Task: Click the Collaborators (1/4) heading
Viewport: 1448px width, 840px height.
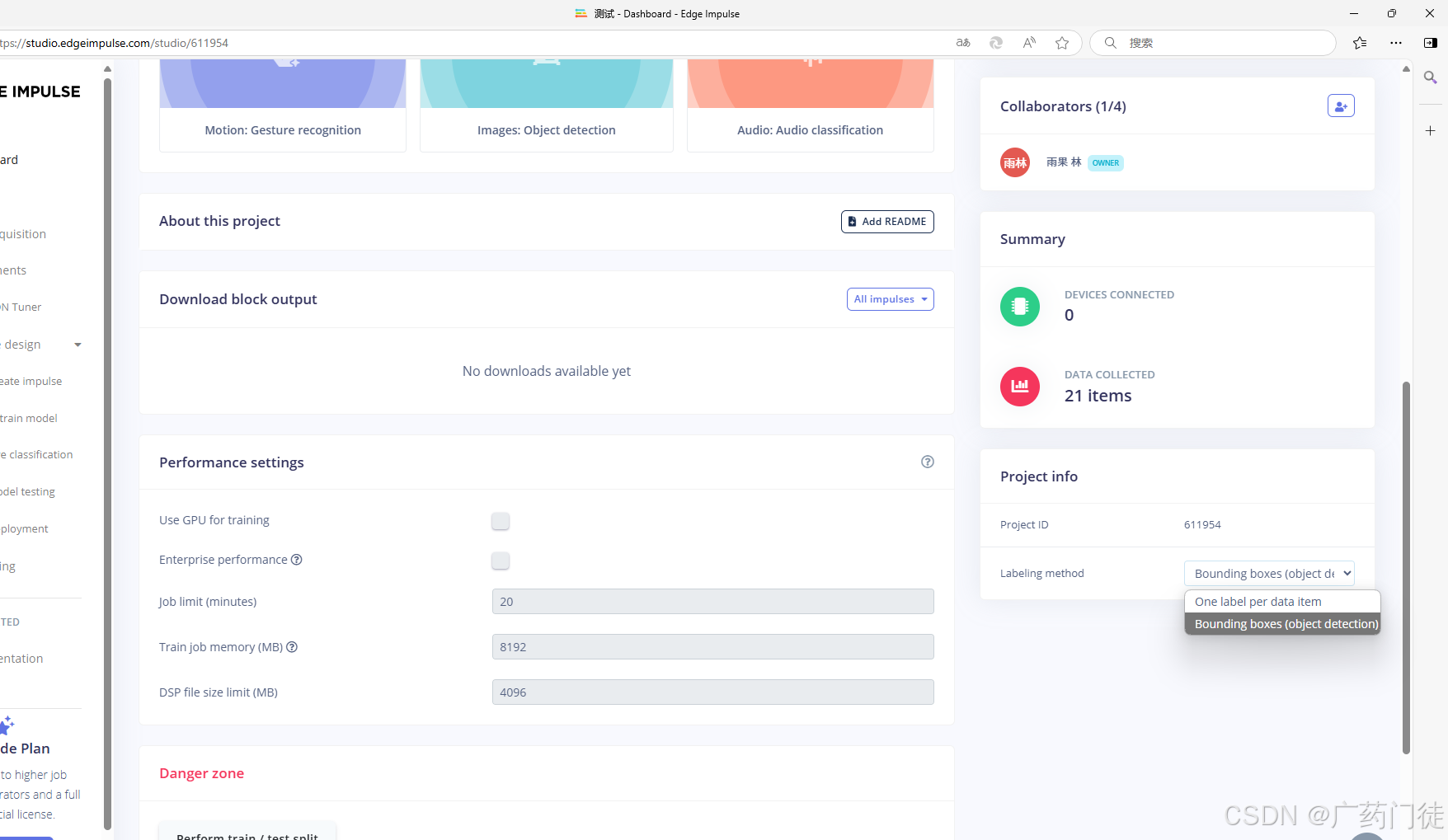Action: 1064,106
